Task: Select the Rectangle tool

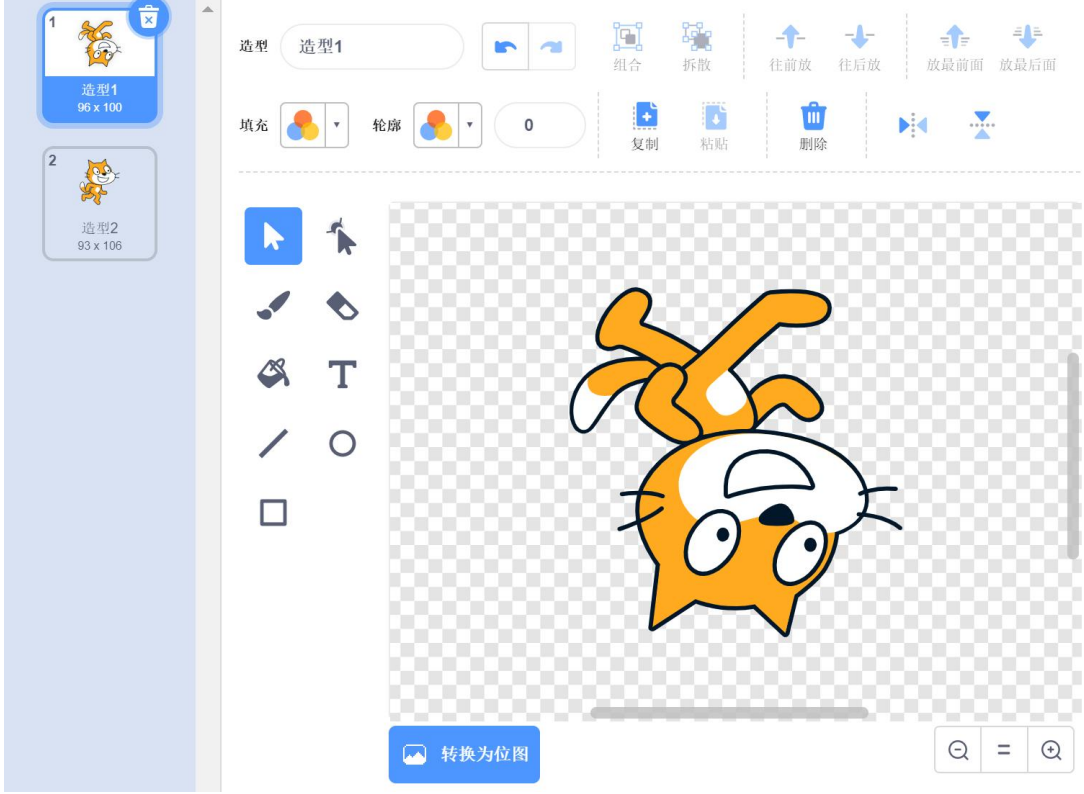Action: click(x=273, y=513)
